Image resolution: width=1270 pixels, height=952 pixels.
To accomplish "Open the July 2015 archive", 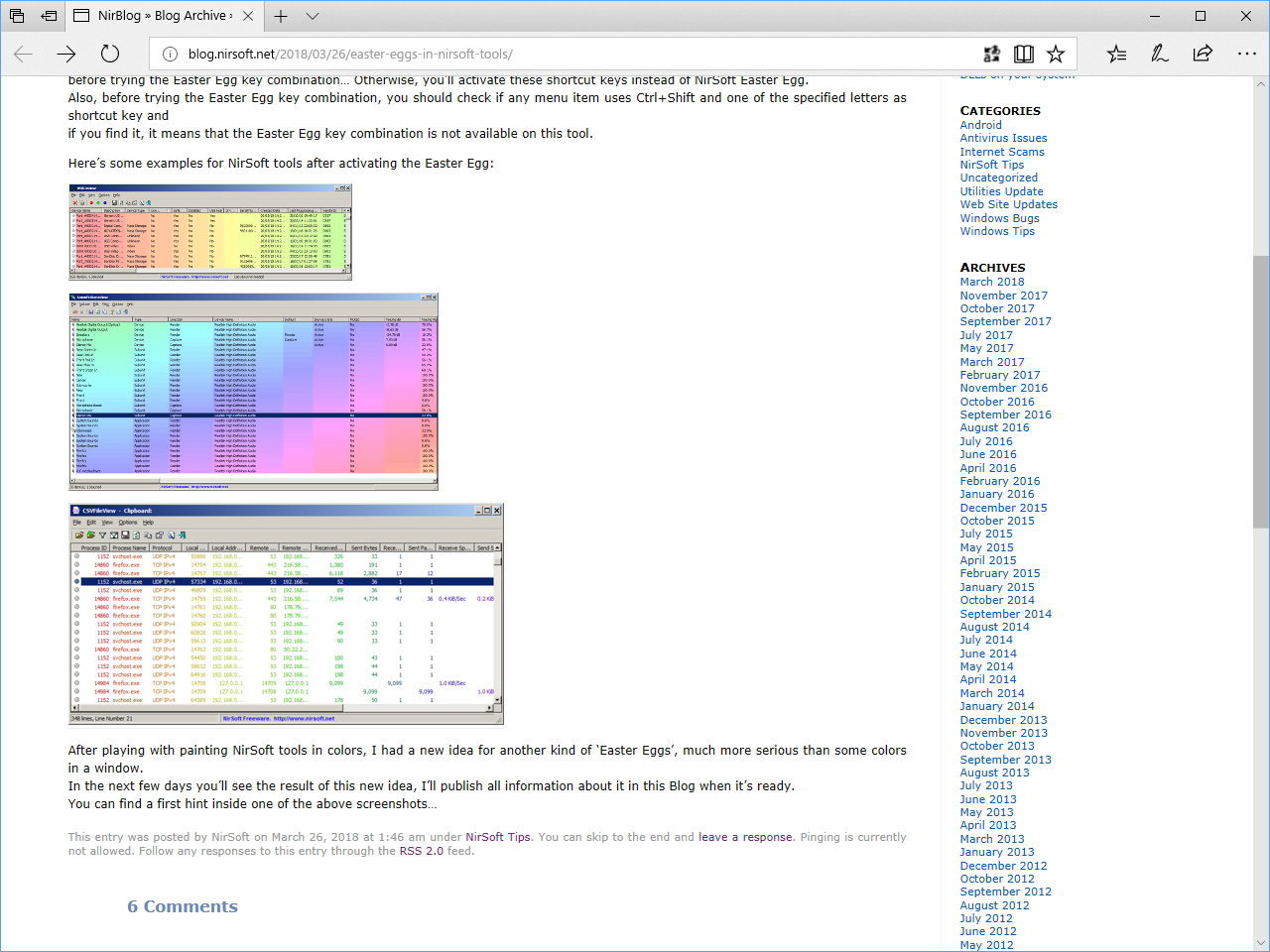I will [986, 534].
